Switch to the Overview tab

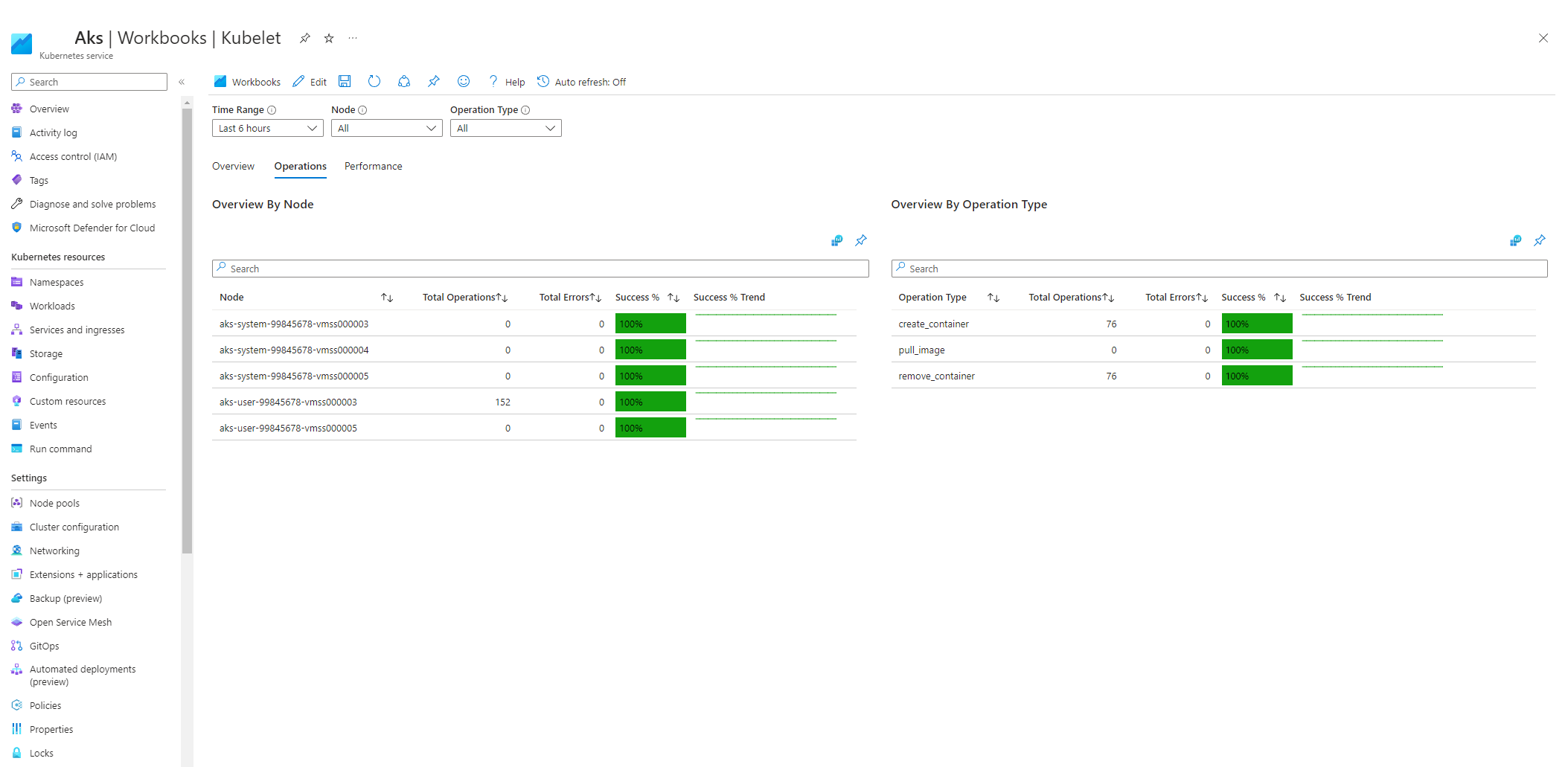(x=233, y=166)
